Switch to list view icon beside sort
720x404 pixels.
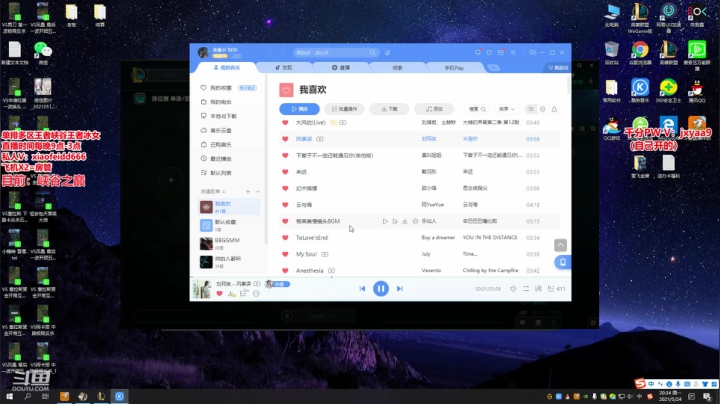(x=531, y=109)
